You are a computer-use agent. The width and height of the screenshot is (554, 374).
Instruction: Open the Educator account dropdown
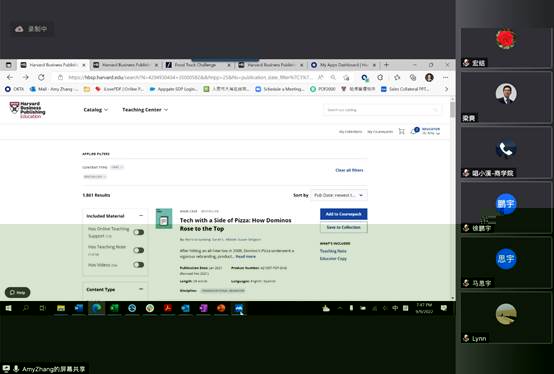tap(431, 131)
